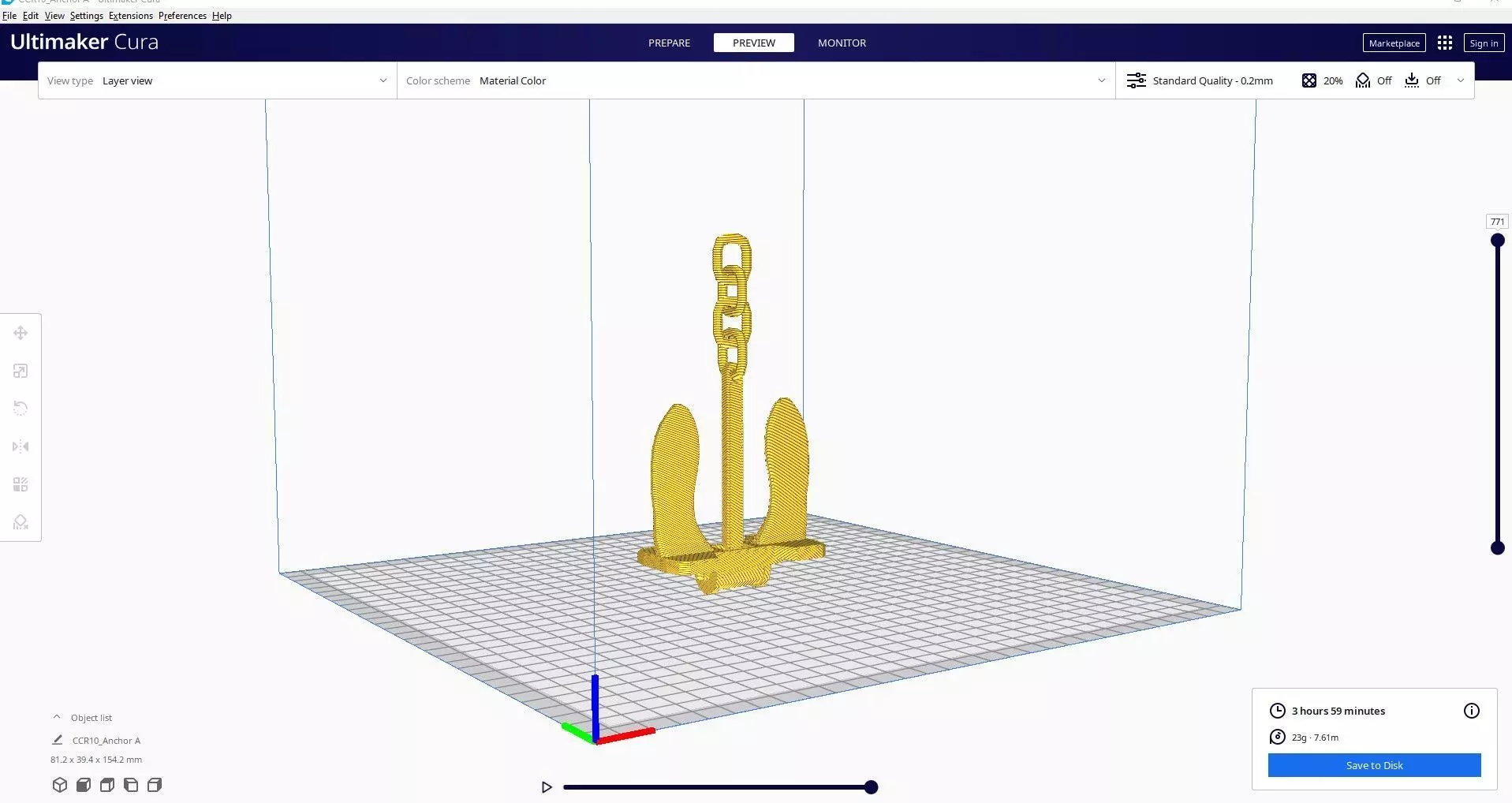This screenshot has height=803, width=1512.
Task: Click the layer number 771 field
Action: pos(1497,222)
